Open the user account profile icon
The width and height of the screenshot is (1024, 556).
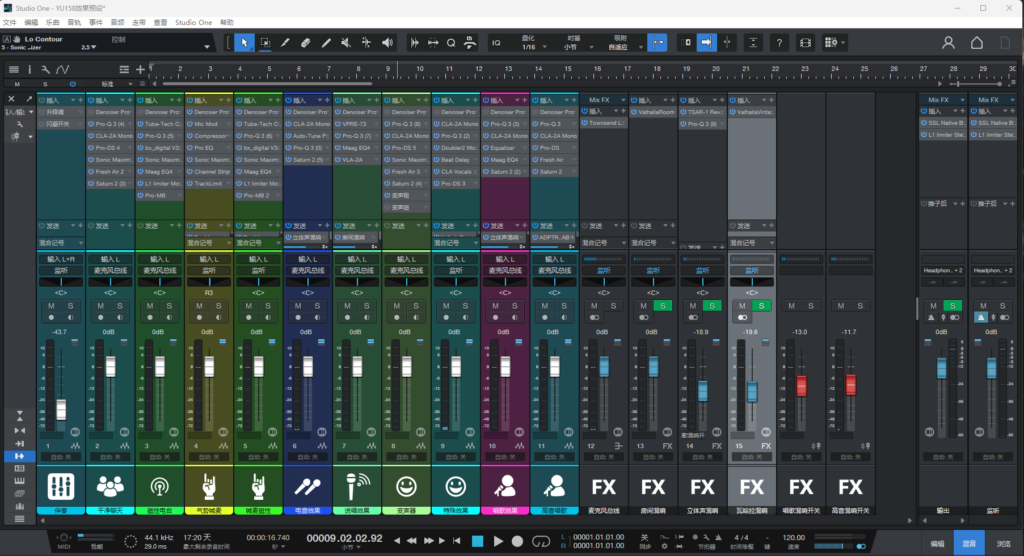click(948, 43)
